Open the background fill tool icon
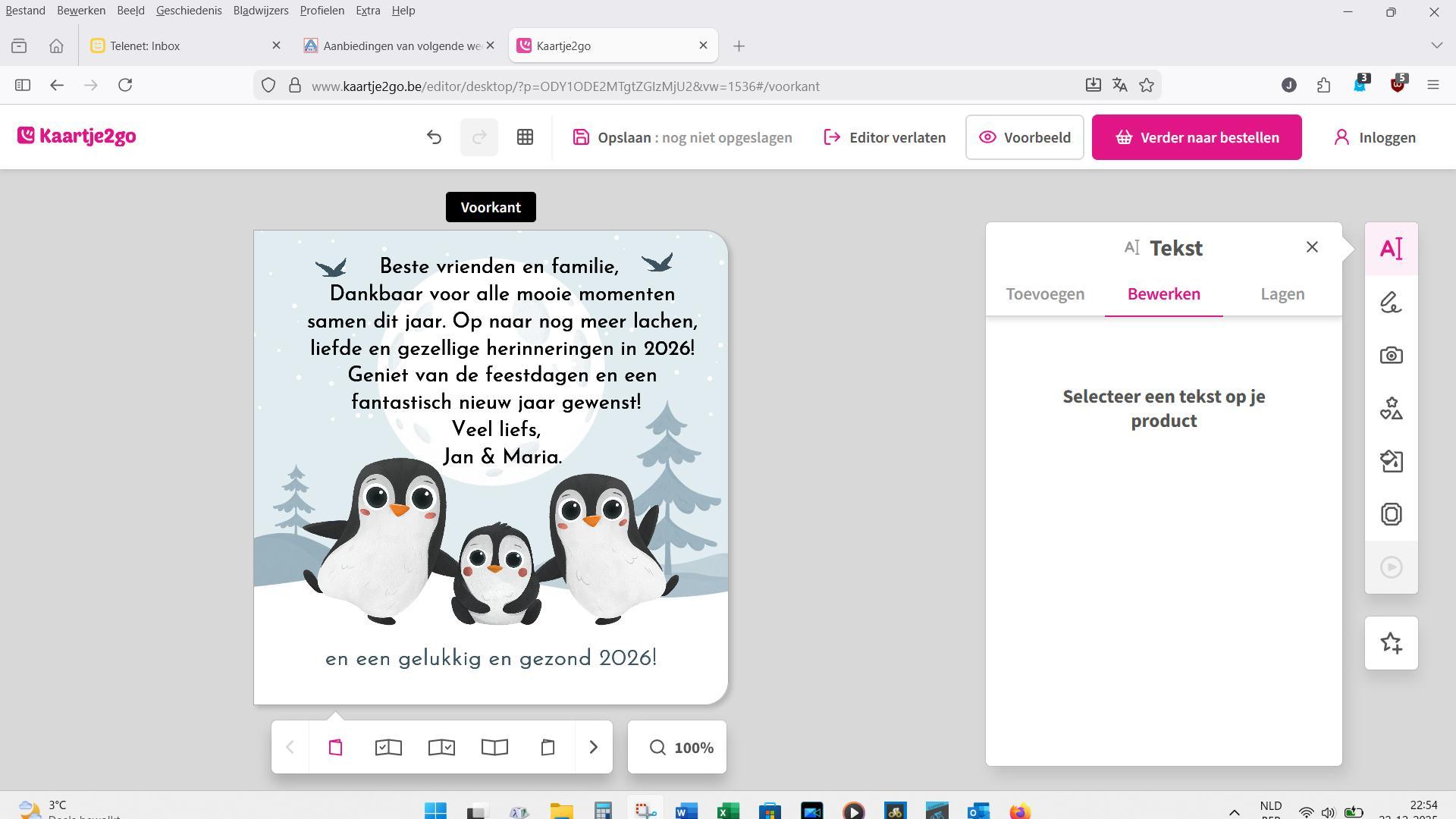Screen dimensions: 1456x819 [1391, 461]
